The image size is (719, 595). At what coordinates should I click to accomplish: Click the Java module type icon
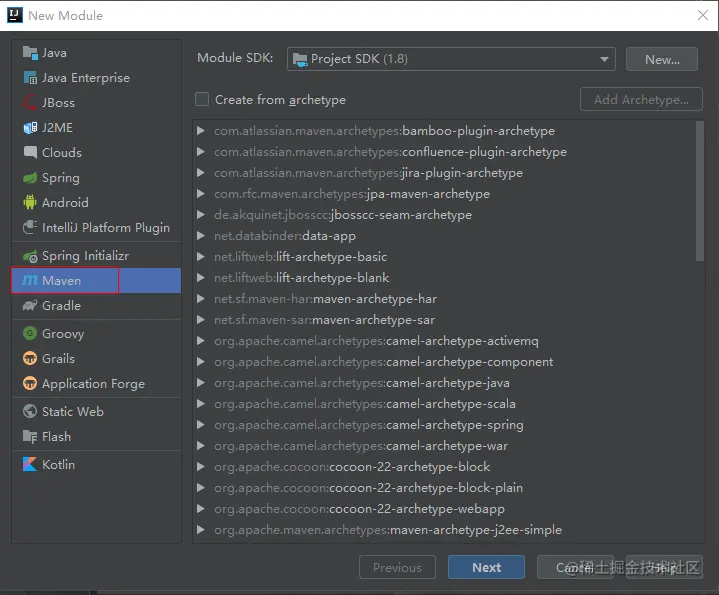(30, 53)
